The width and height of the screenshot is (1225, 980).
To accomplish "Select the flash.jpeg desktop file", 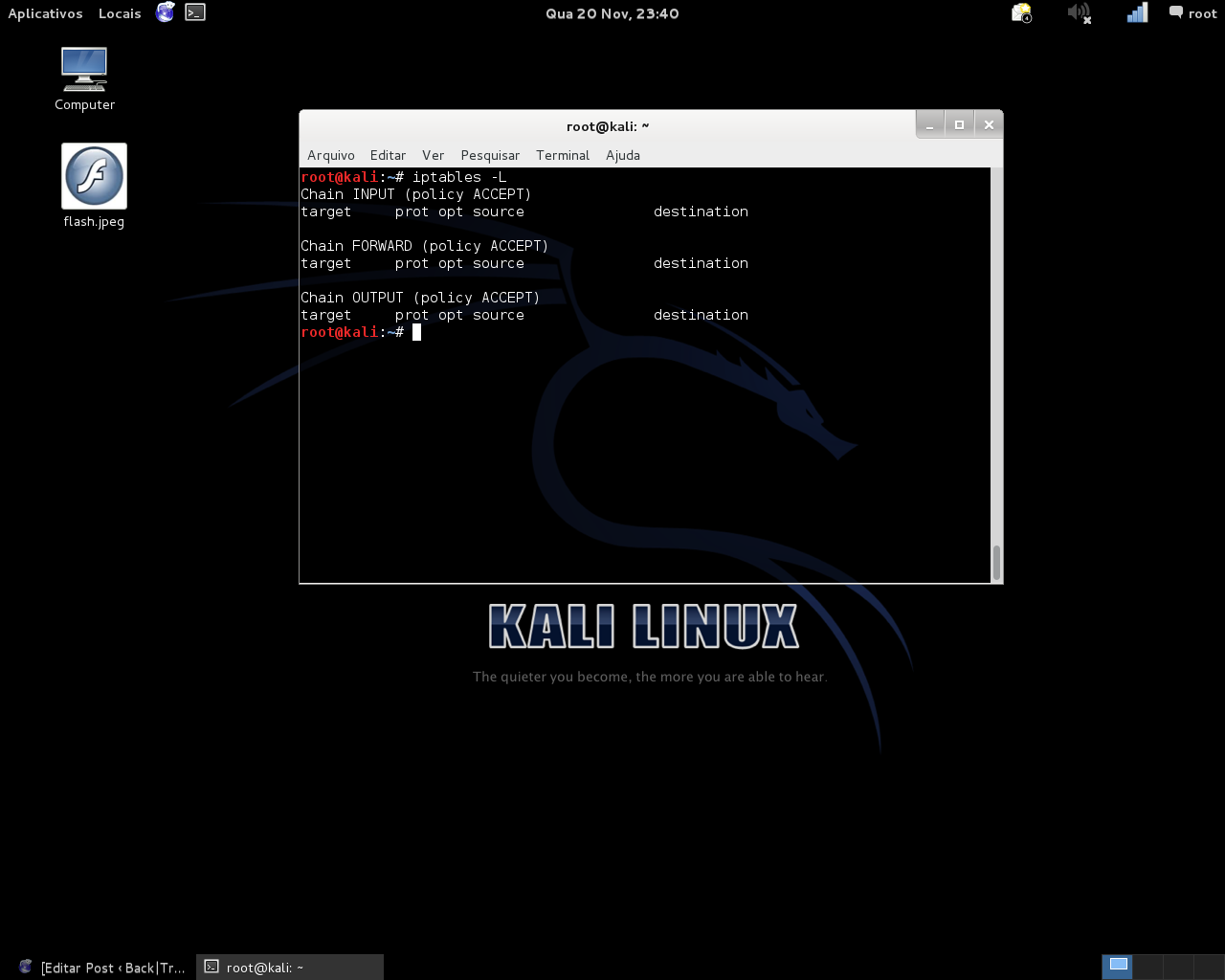I will click(94, 187).
